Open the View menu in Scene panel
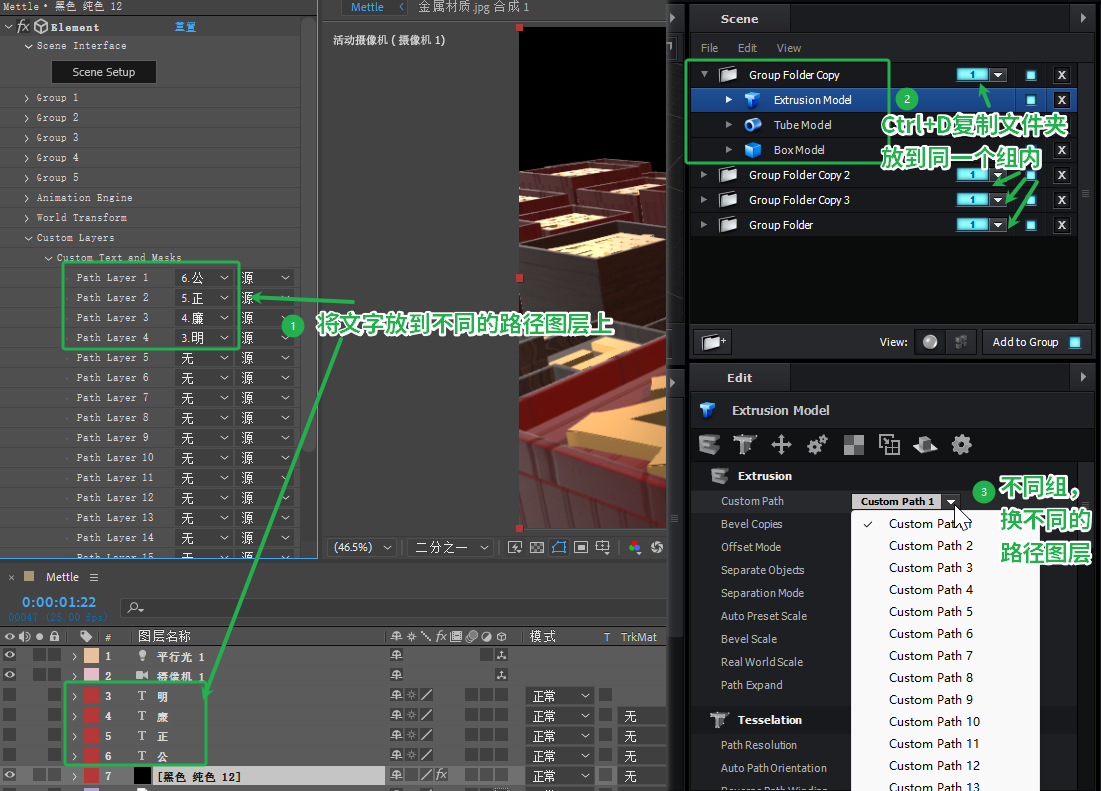 [x=789, y=48]
